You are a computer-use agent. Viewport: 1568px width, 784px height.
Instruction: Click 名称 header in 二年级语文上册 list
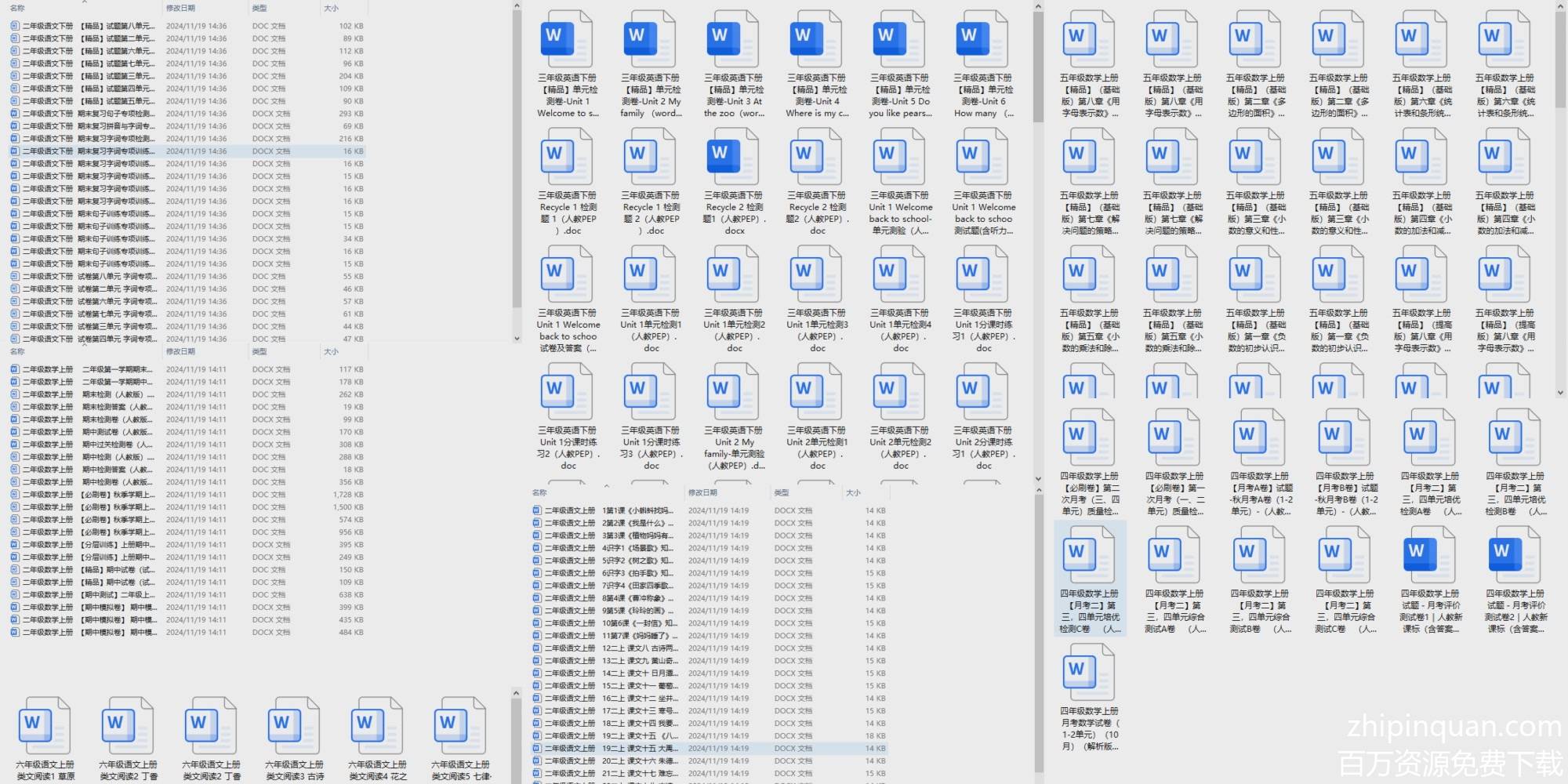539,492
